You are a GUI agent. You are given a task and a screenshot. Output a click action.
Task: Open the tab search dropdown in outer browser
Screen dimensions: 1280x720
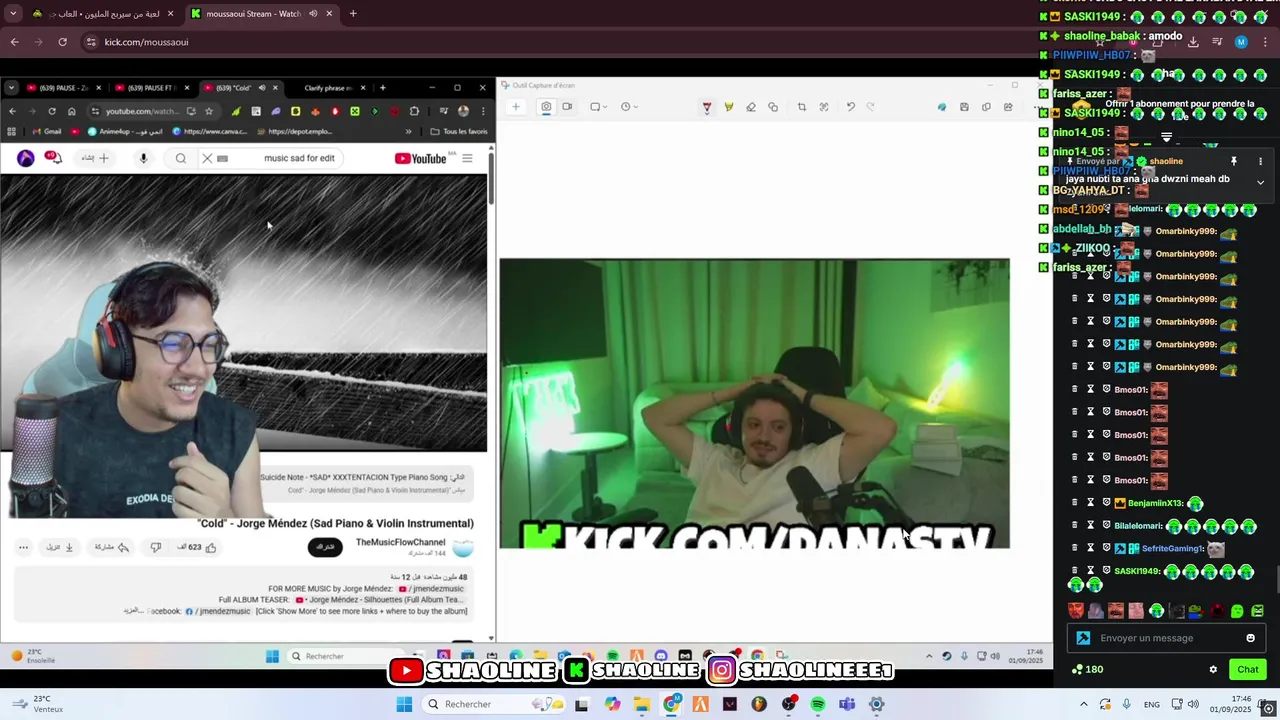tap(13, 14)
